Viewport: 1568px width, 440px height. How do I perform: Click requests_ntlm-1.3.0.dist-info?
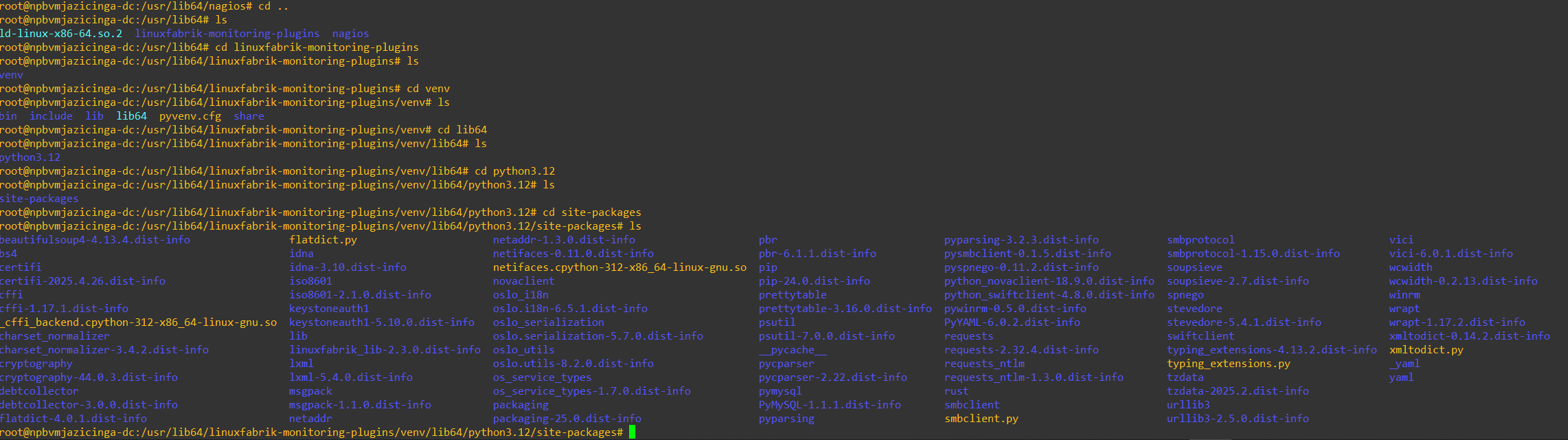click(x=1034, y=377)
